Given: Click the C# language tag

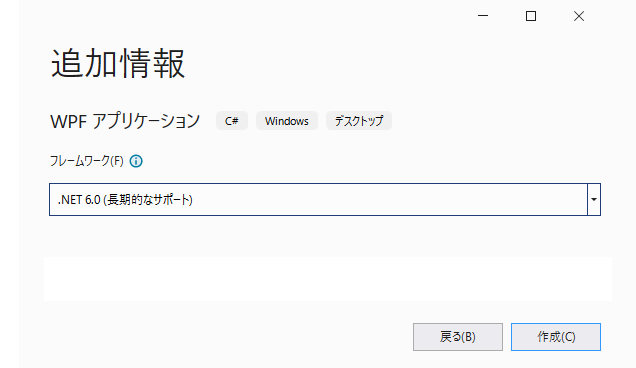Looking at the screenshot, I should [232, 121].
